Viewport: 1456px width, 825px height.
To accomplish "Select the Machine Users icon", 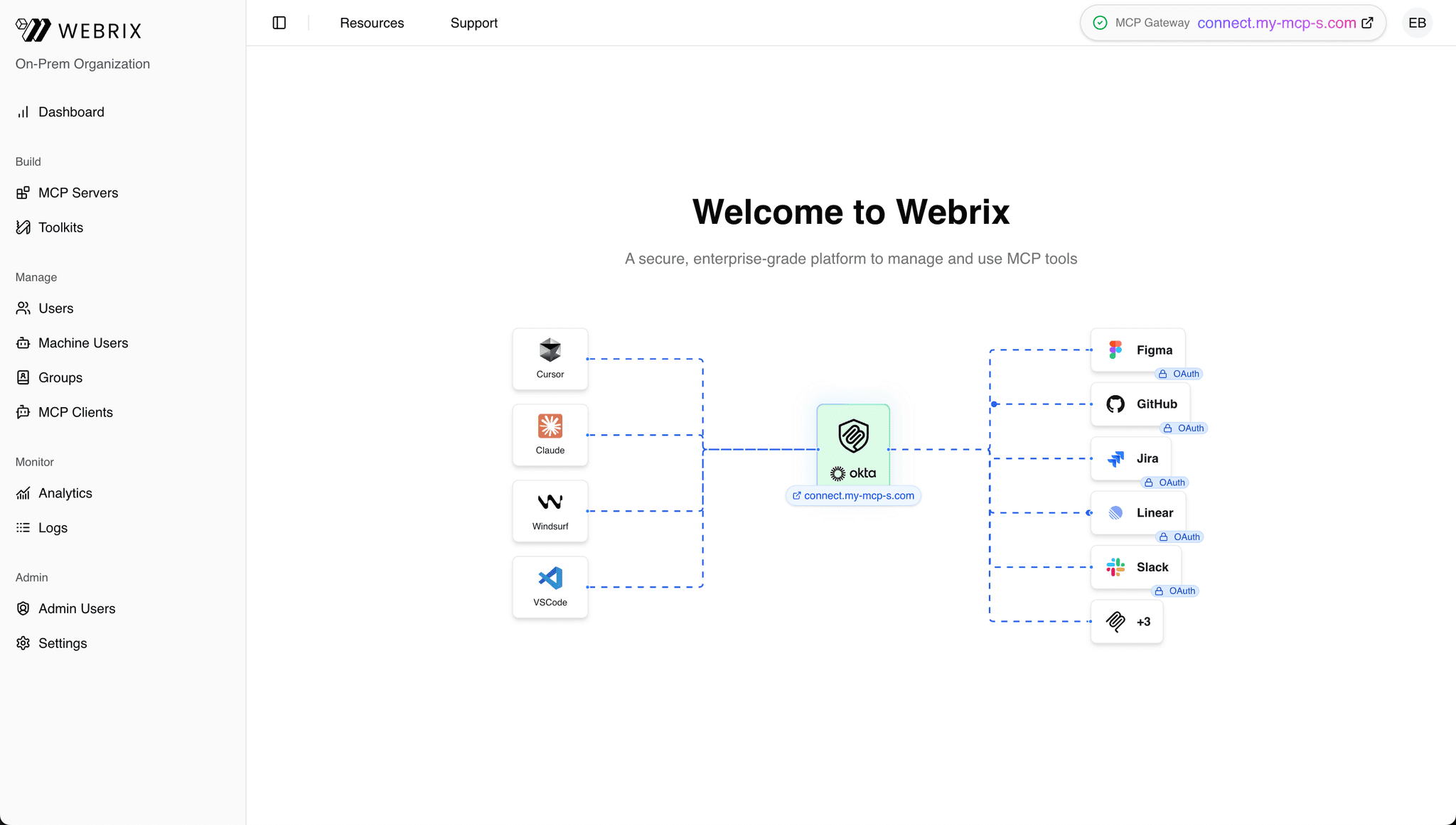I will click(x=23, y=343).
